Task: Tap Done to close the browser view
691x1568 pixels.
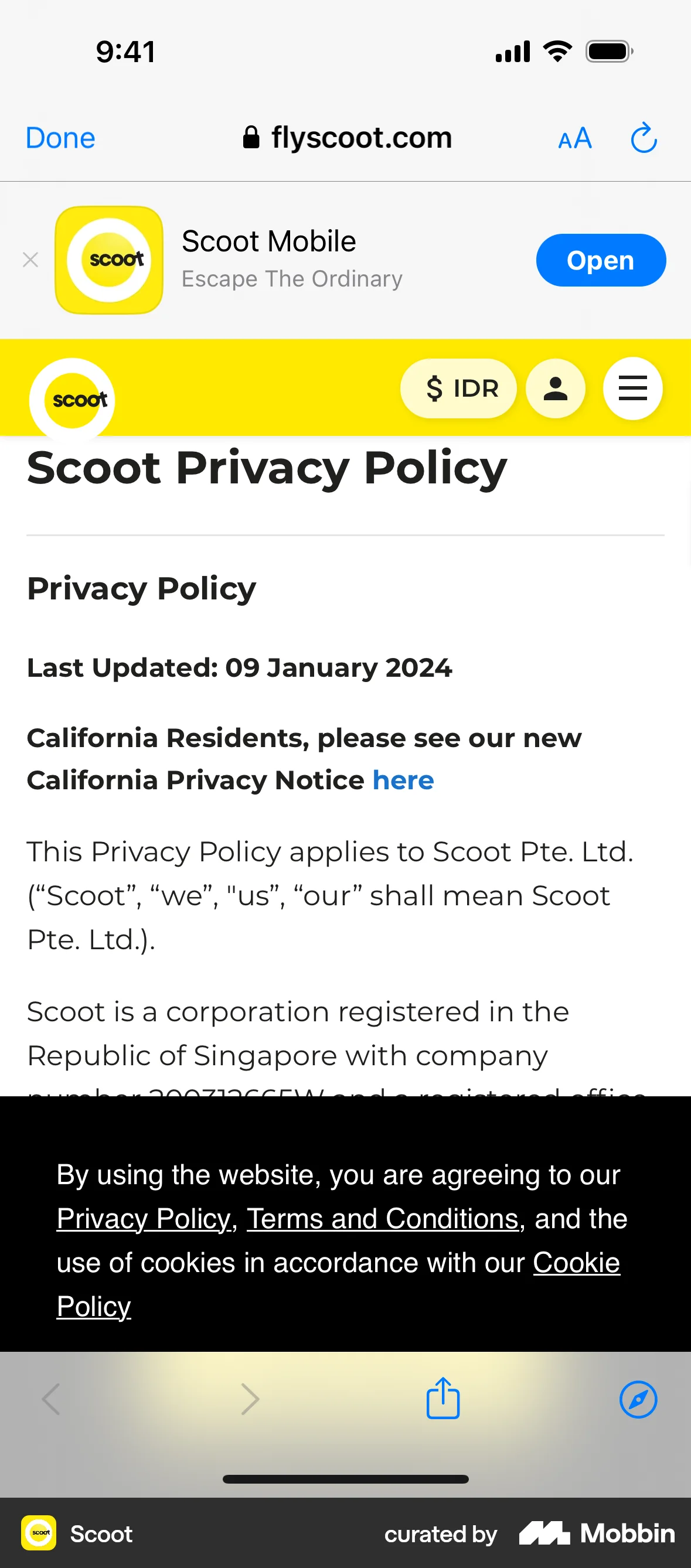Action: click(60, 138)
